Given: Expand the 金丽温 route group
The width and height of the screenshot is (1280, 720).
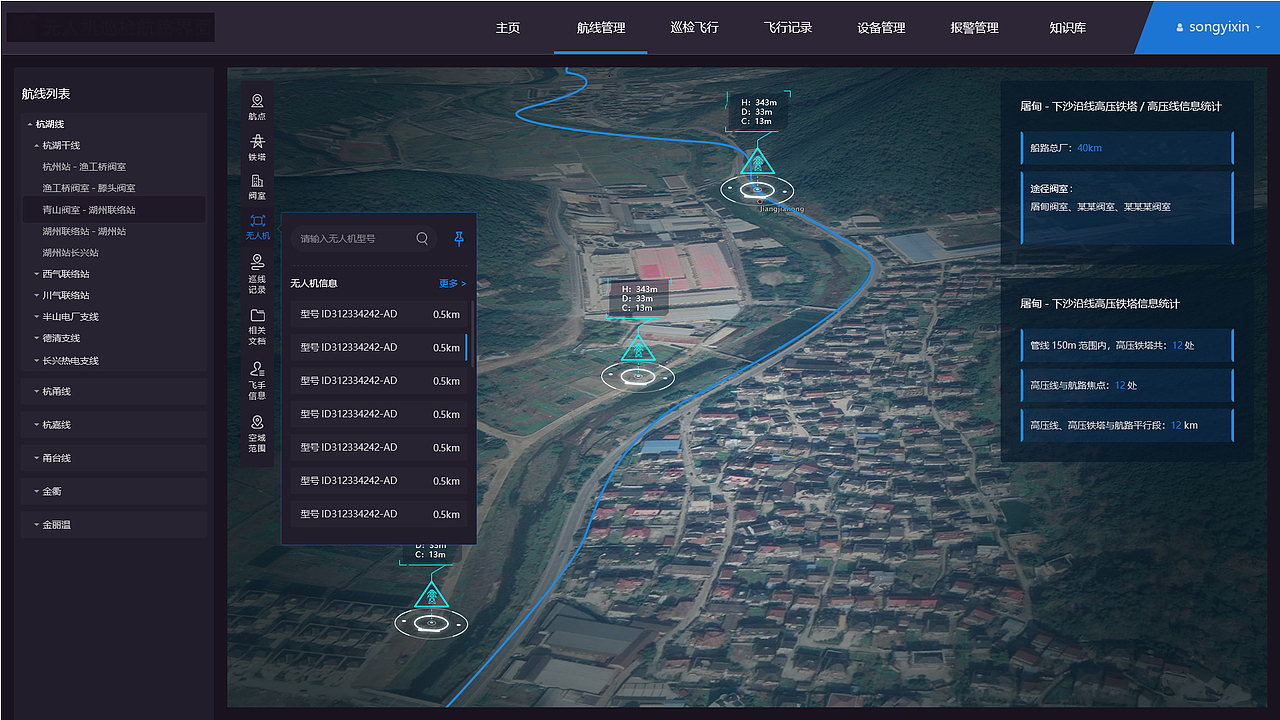Looking at the screenshot, I should click(x=114, y=524).
